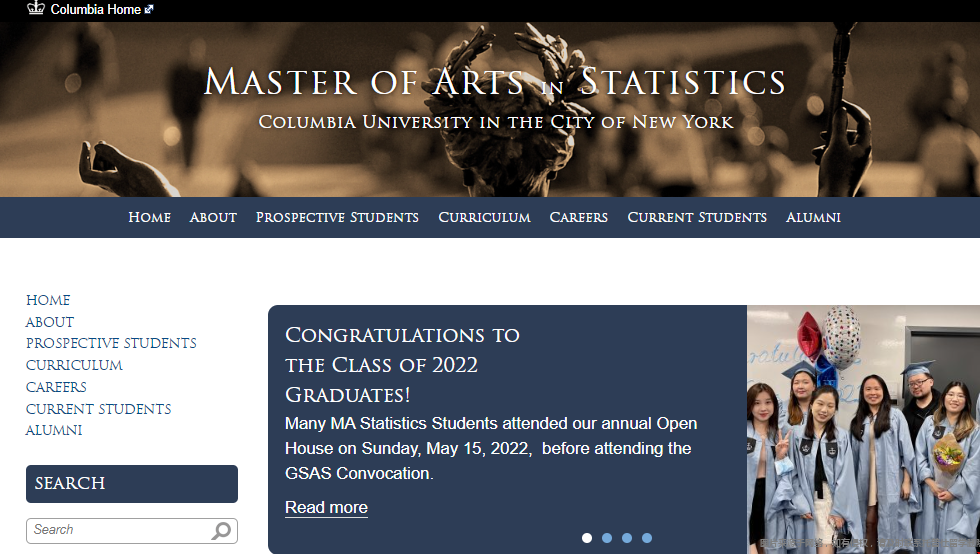980x554 pixels.
Task: Open Careers in the blue navigation bar
Action: click(579, 218)
